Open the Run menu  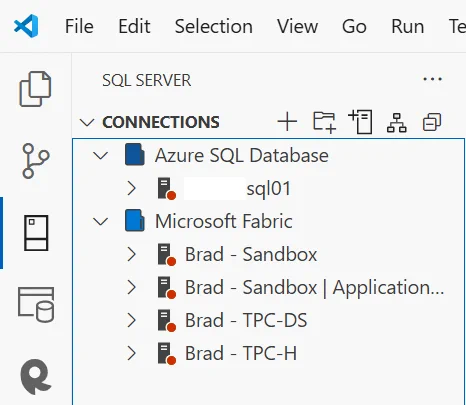(408, 26)
